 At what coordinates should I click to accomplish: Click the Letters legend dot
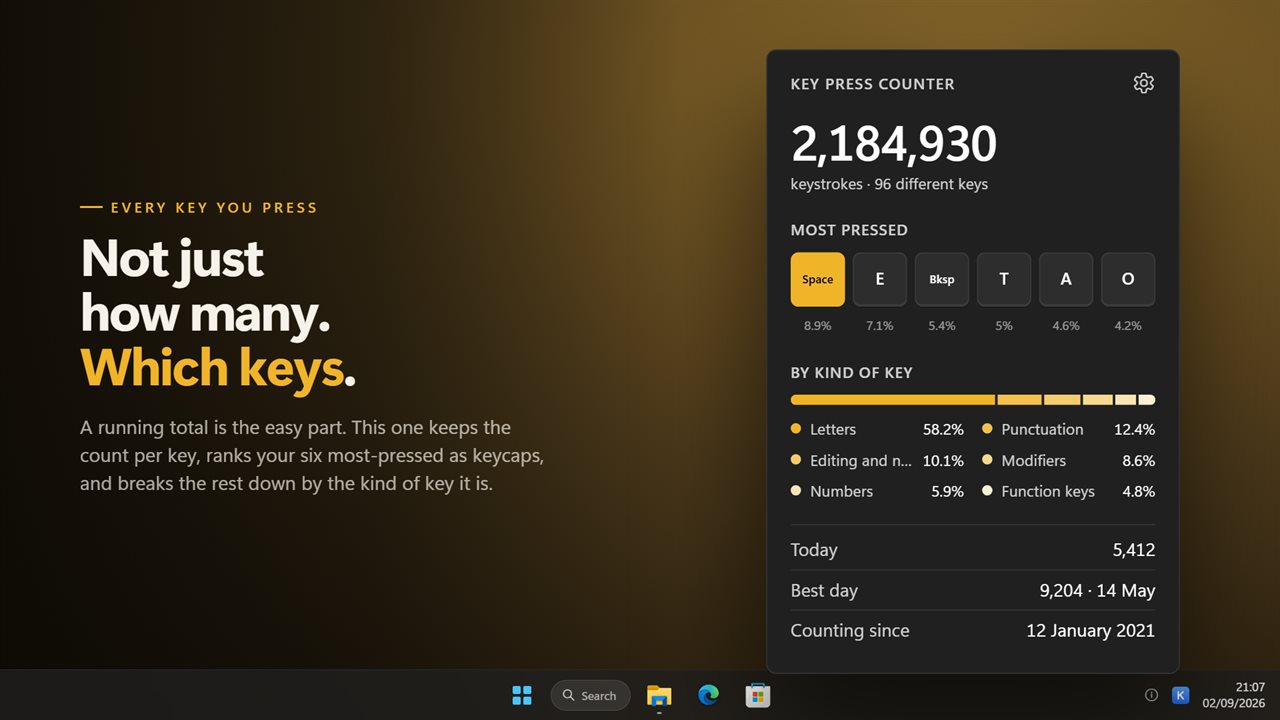point(796,429)
